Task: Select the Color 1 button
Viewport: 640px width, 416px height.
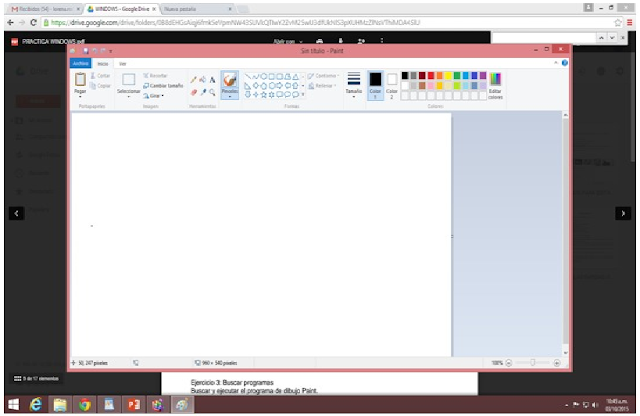Action: tap(375, 85)
